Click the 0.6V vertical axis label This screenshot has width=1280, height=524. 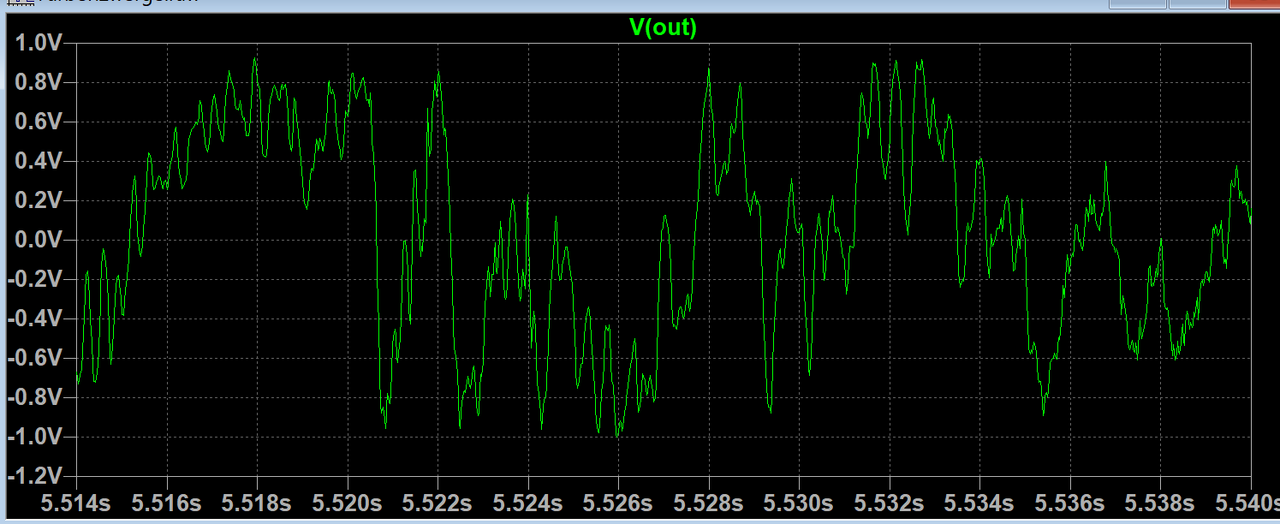pos(38,122)
